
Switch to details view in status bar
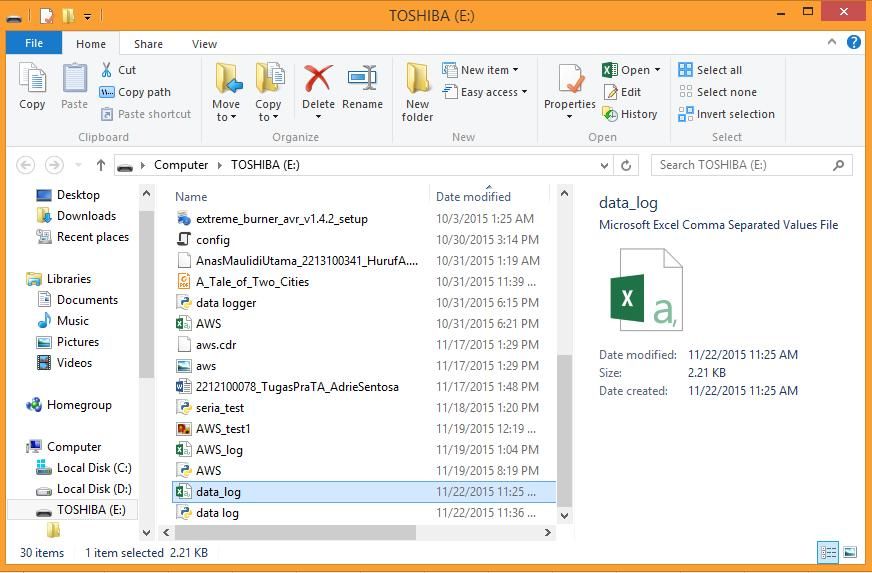pyautogui.click(x=828, y=552)
